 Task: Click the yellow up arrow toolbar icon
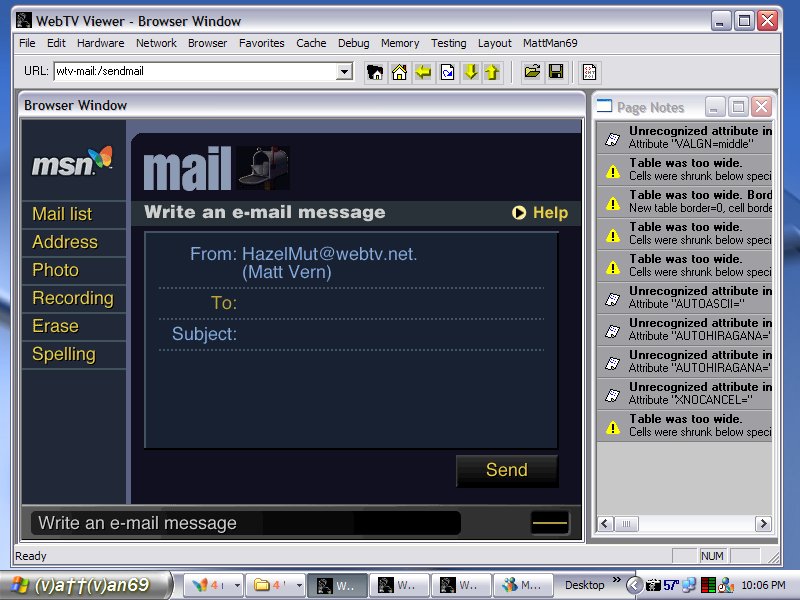492,72
